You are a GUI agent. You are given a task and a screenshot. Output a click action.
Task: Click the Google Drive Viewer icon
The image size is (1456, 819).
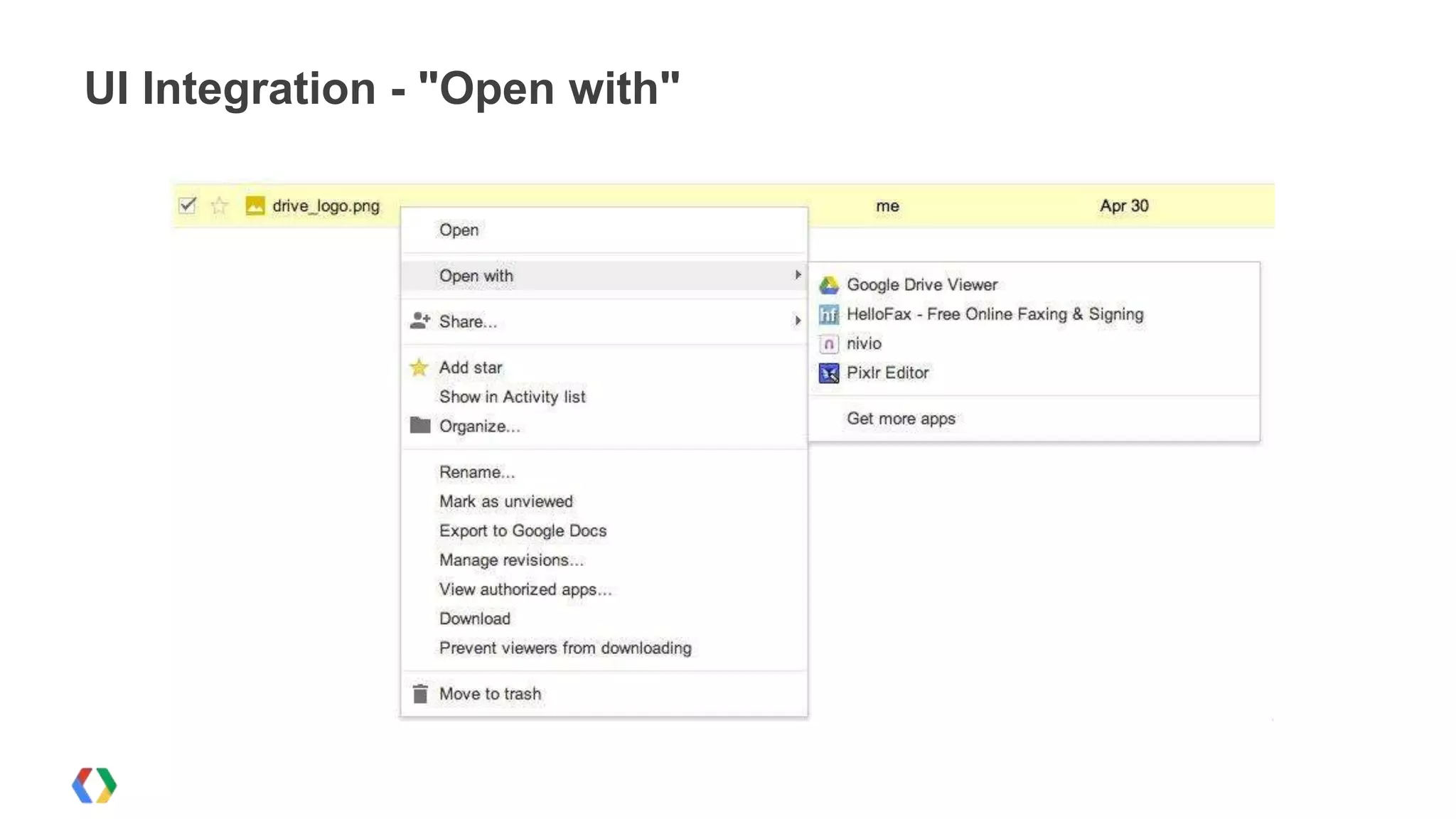click(x=829, y=285)
